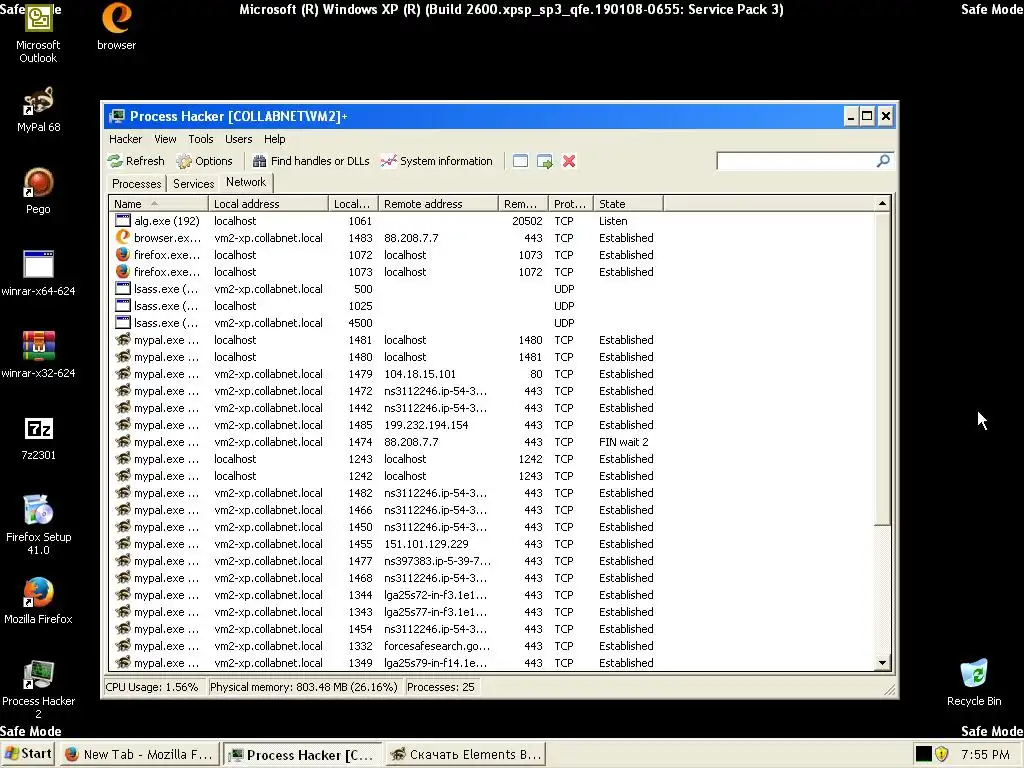Click the 20502 remote port cell
This screenshot has width=1024, height=768.
click(x=527, y=221)
